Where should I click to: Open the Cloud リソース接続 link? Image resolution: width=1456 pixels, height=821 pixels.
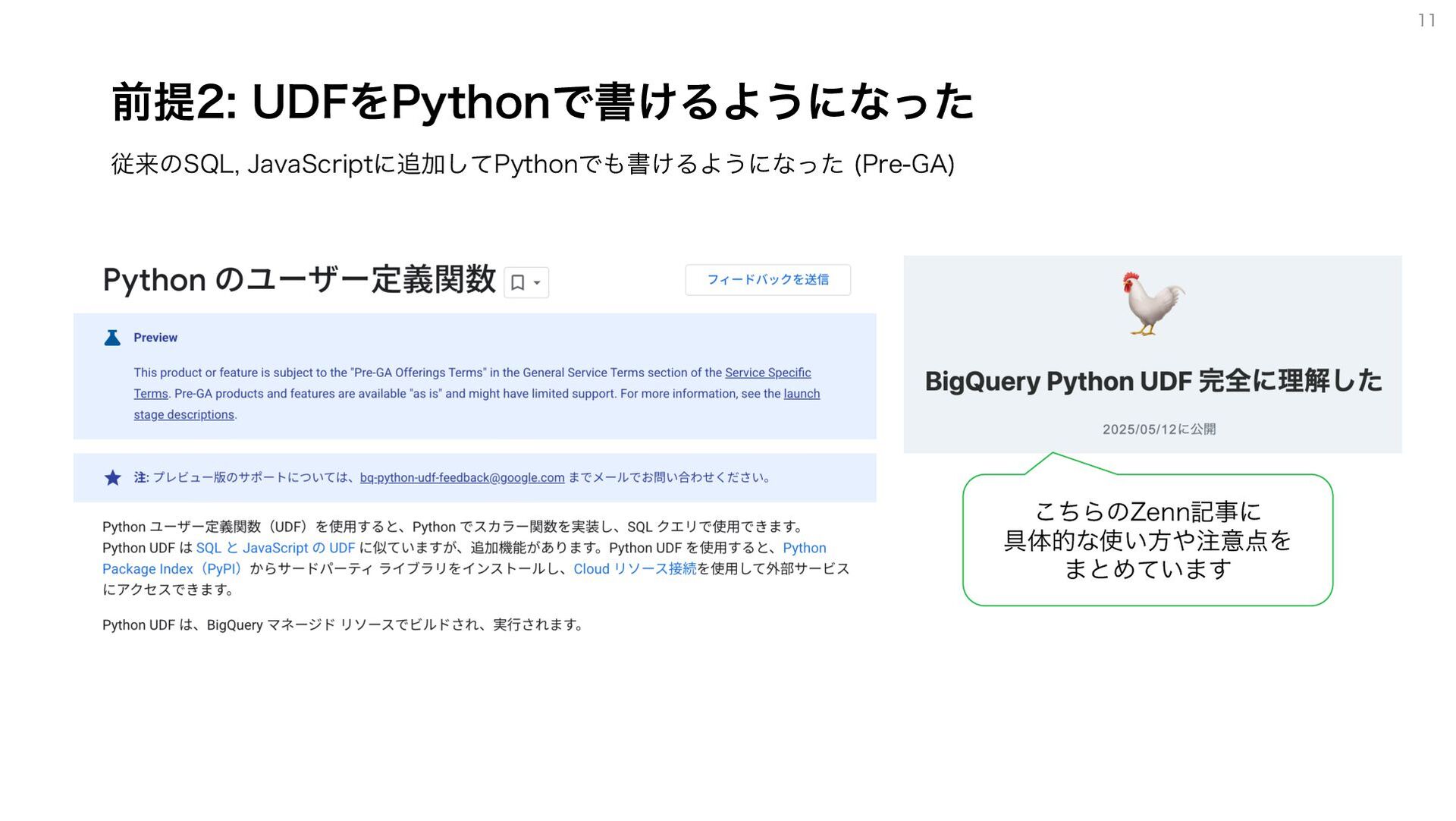(x=635, y=569)
